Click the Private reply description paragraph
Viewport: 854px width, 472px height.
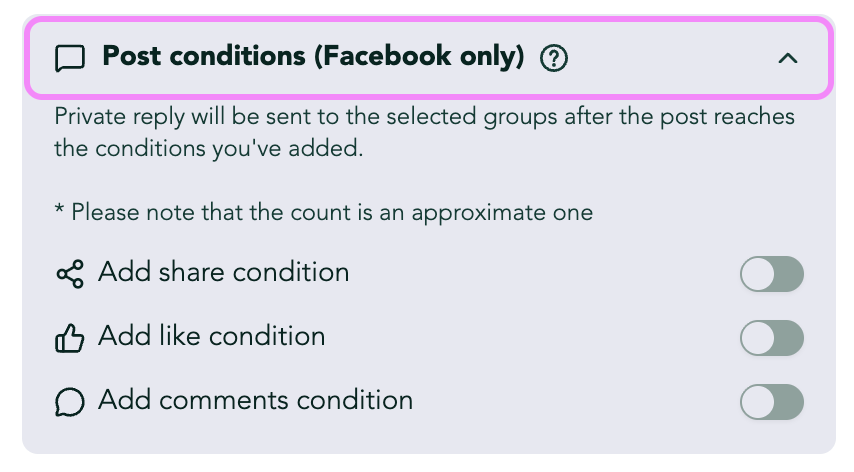[x=424, y=132]
